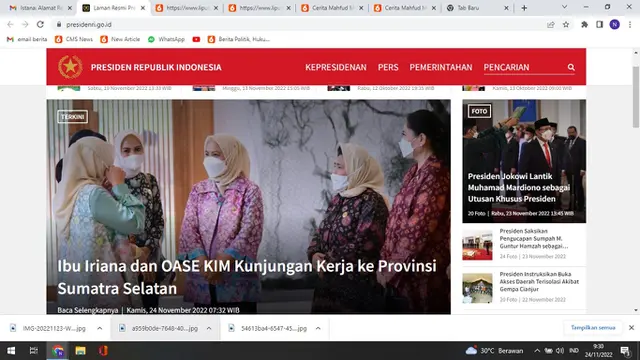This screenshot has width=640, height=360.
Task: Open Chrome from the taskbar
Action: [58, 351]
